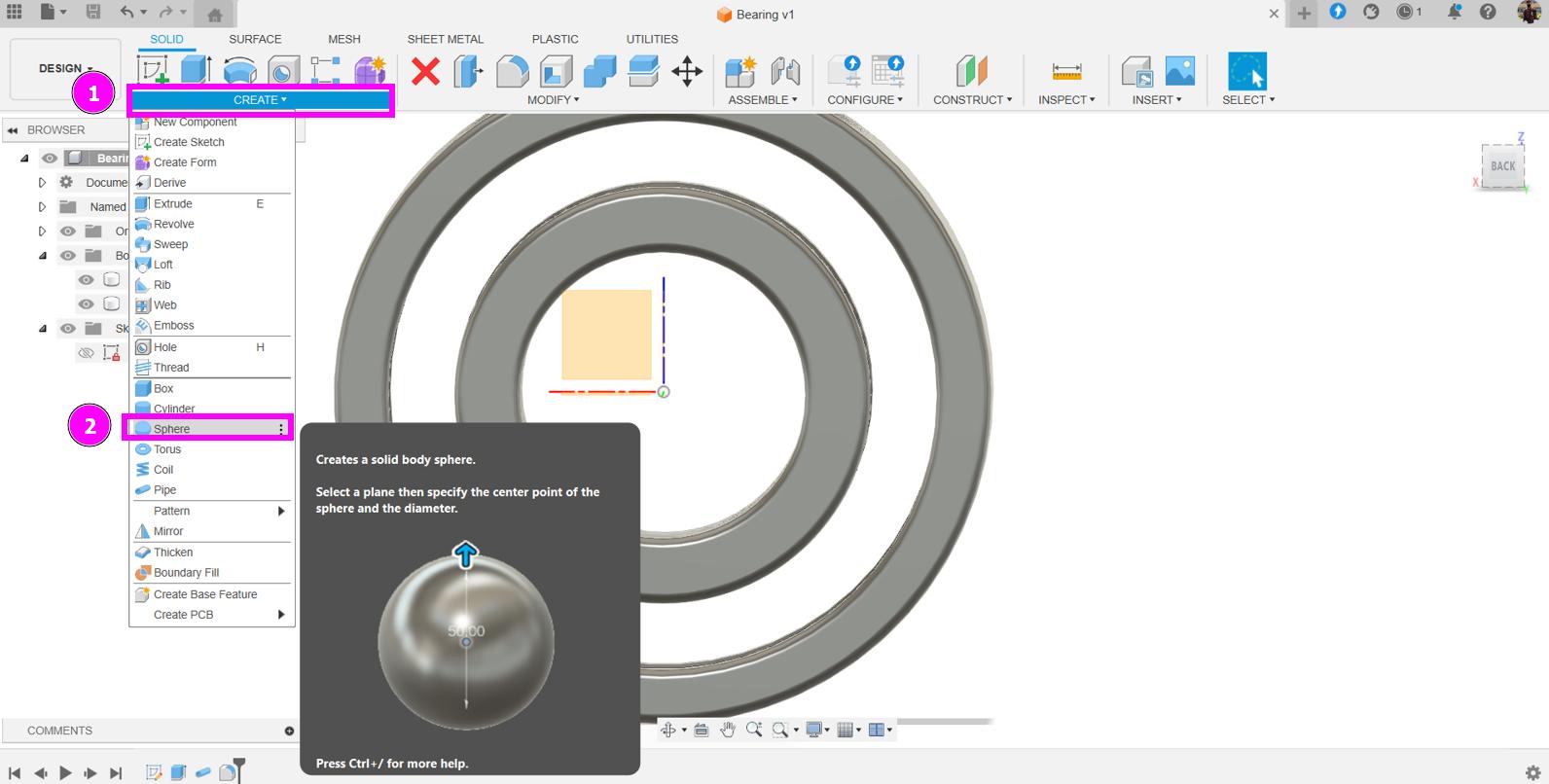The height and width of the screenshot is (784, 1549).
Task: Choose Torus from Create menu
Action: pyautogui.click(x=212, y=449)
